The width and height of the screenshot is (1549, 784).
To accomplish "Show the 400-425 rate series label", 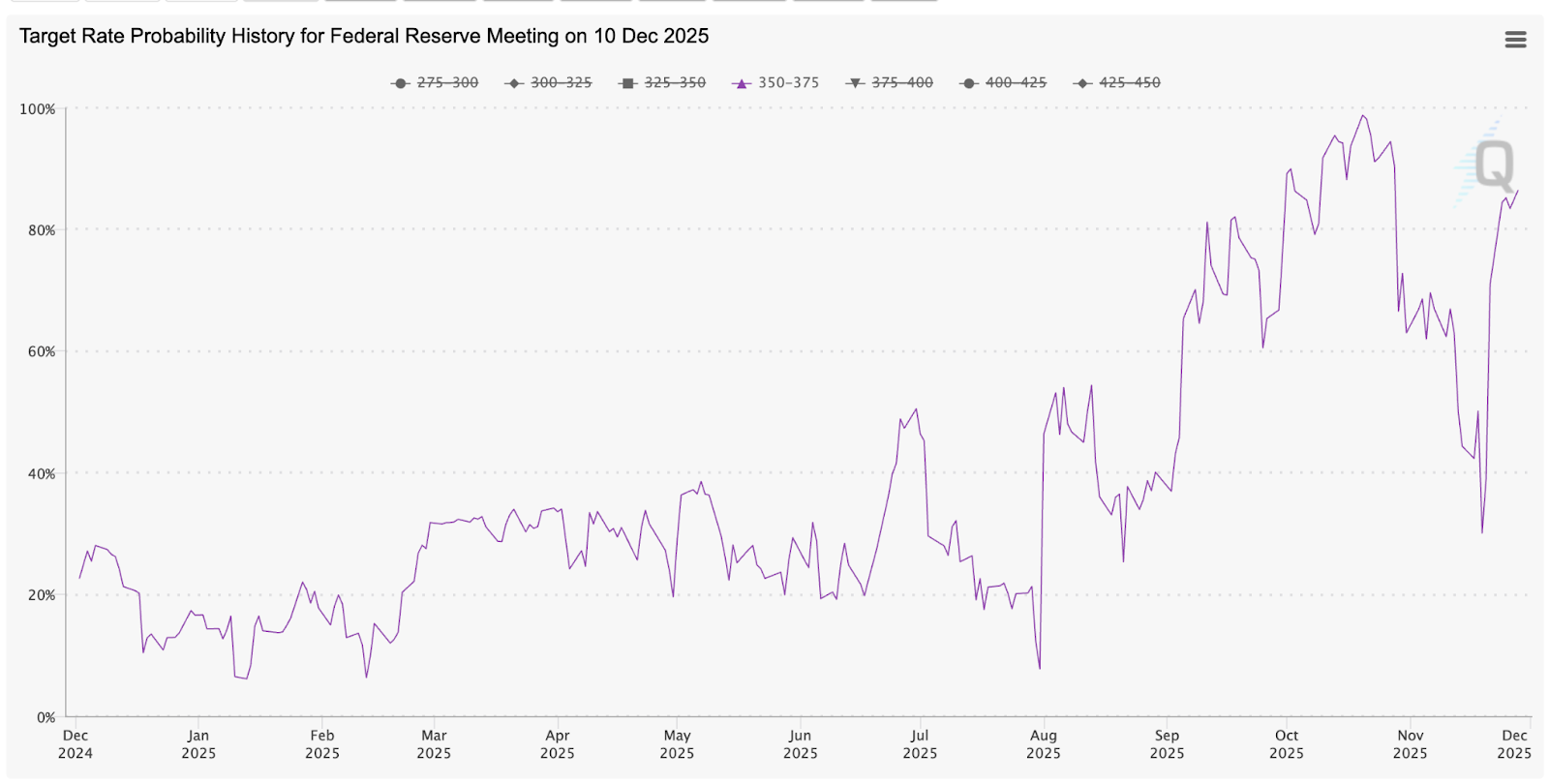I will pos(1016,83).
